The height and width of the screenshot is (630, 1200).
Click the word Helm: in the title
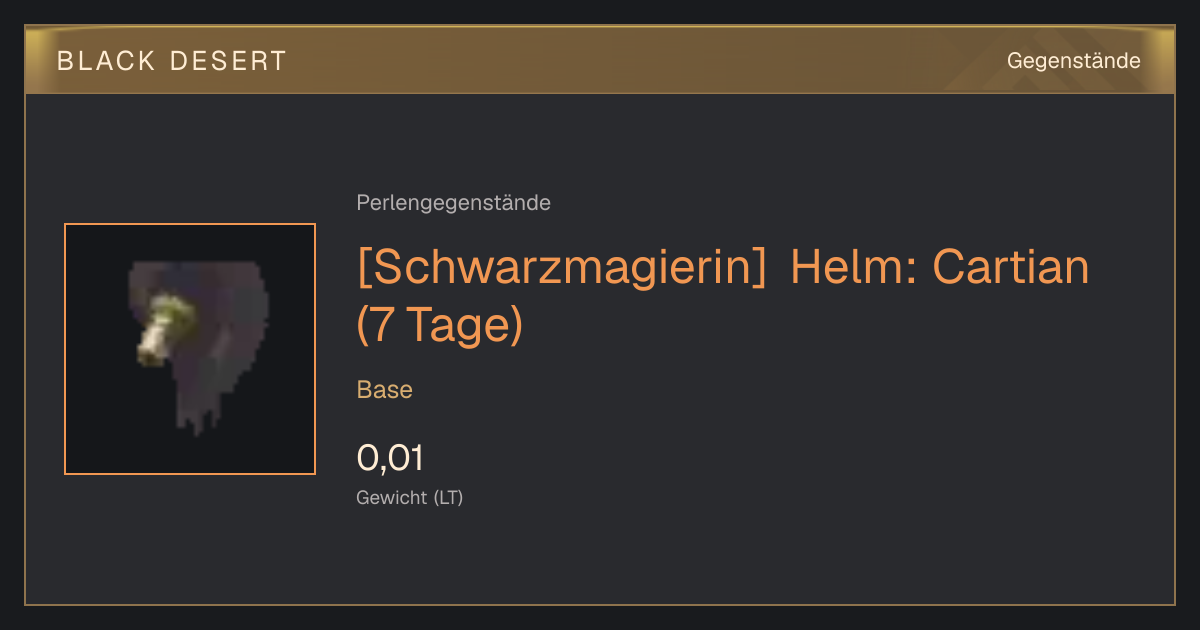tap(853, 267)
